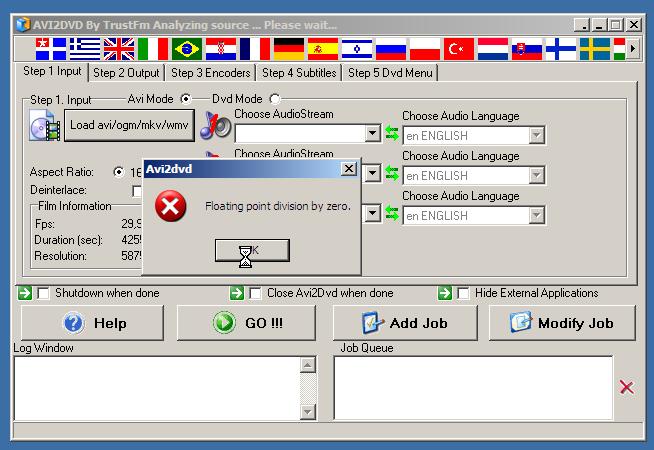Toggle the Deinterlace checkbox

point(137,191)
